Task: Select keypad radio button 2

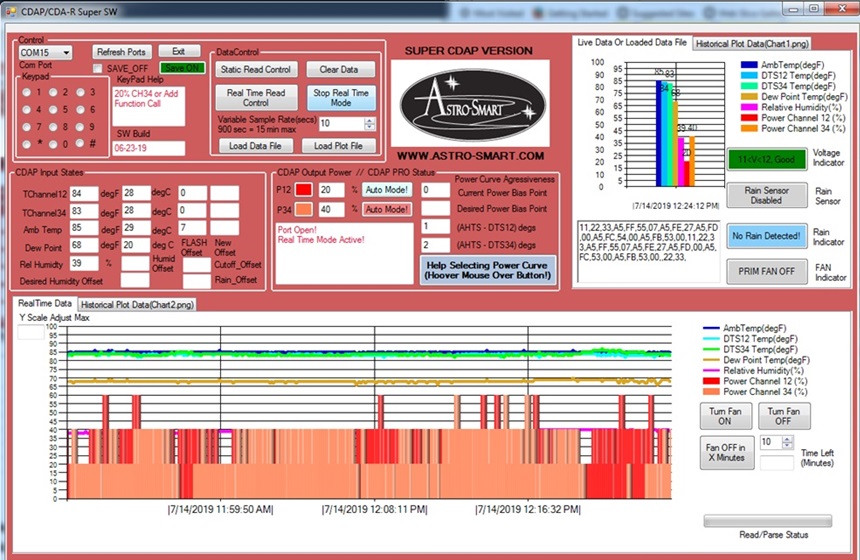Action: (53, 92)
